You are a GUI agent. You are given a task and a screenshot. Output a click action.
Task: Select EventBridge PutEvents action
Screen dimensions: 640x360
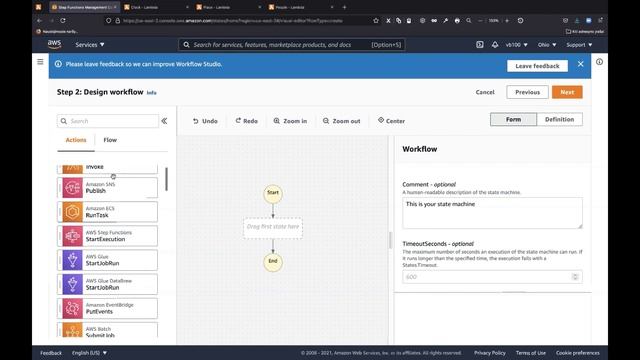coord(108,308)
